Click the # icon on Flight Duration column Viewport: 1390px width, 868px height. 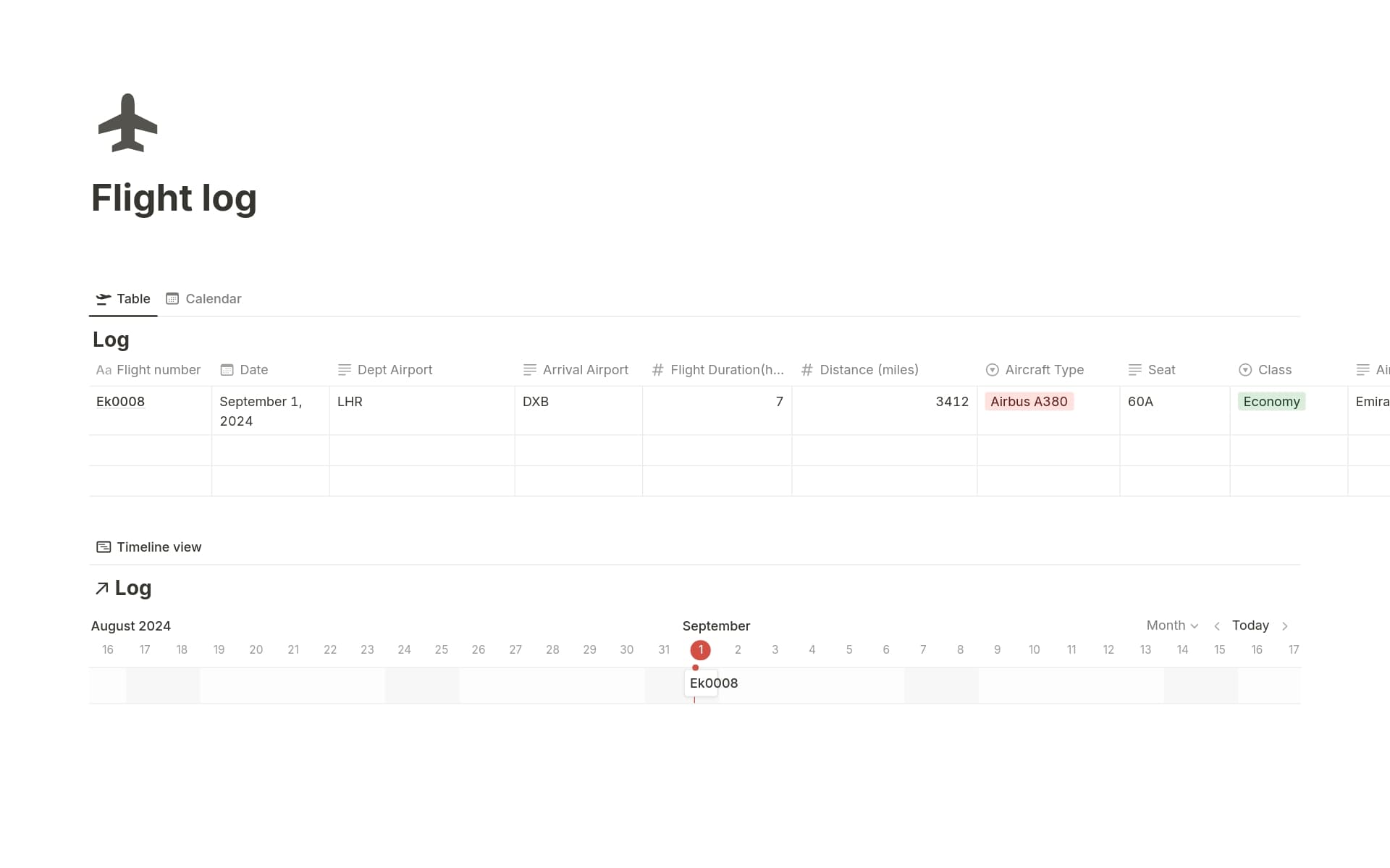click(657, 370)
